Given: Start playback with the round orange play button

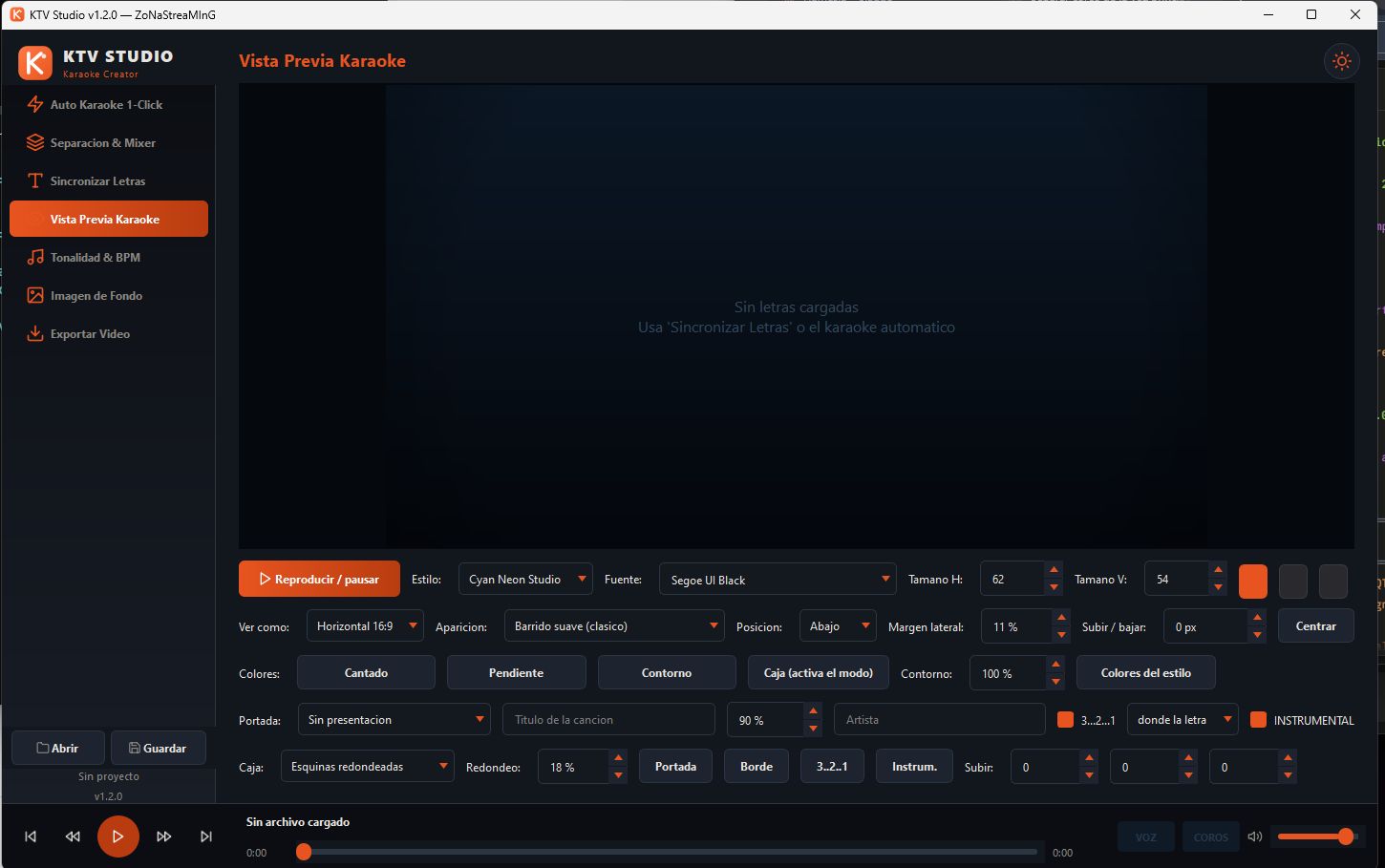Looking at the screenshot, I should coord(117,836).
